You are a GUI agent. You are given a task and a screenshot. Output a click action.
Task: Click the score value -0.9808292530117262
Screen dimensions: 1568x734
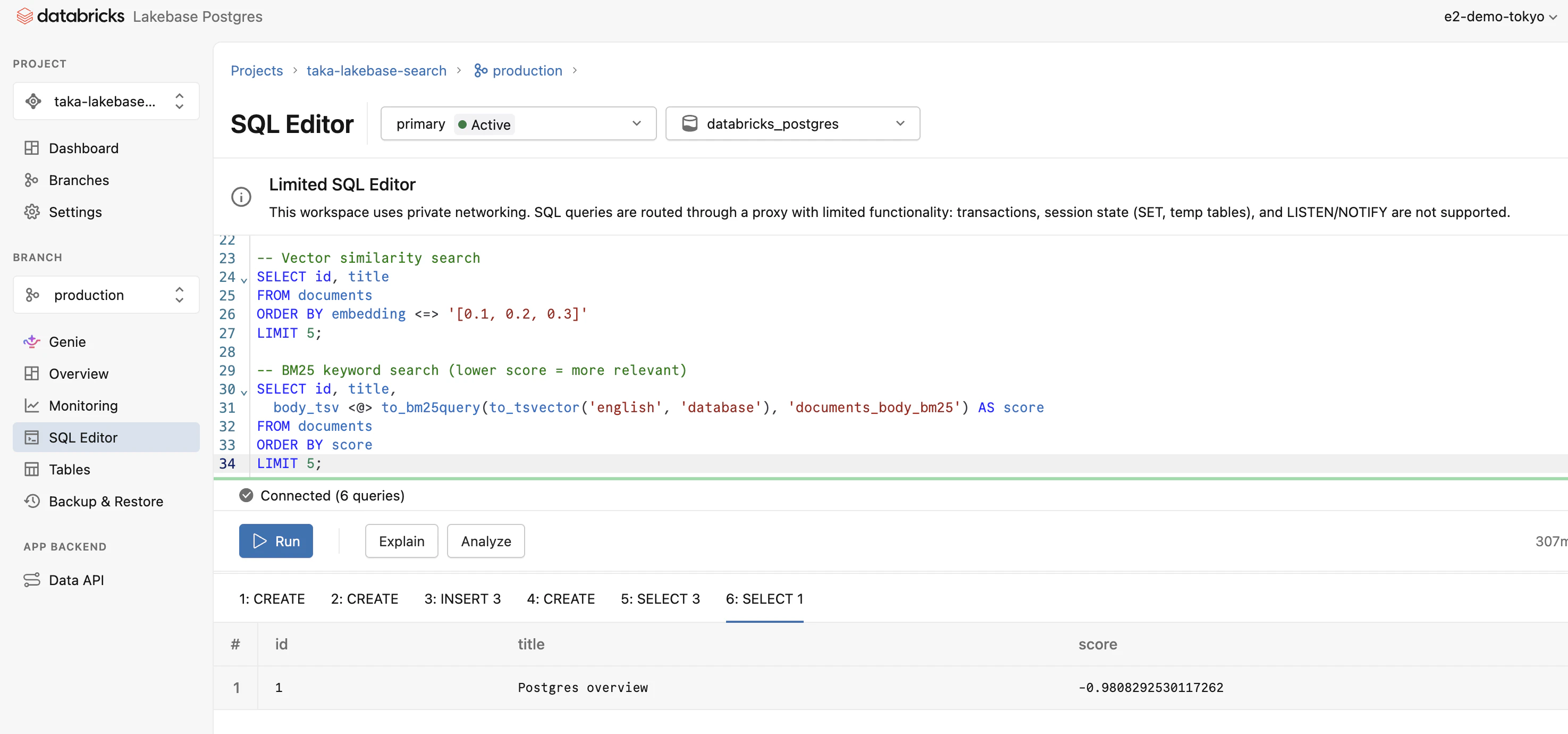tap(1150, 687)
